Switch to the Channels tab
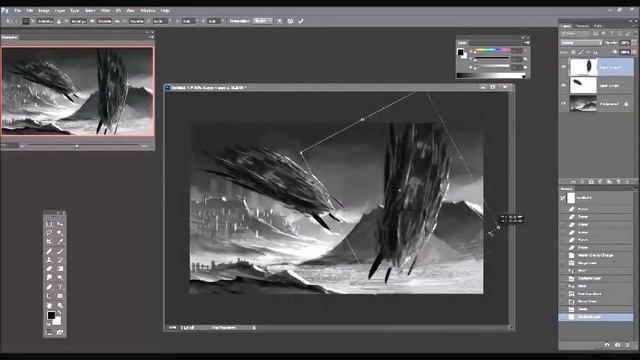This screenshot has height=360, width=640. [582, 26]
